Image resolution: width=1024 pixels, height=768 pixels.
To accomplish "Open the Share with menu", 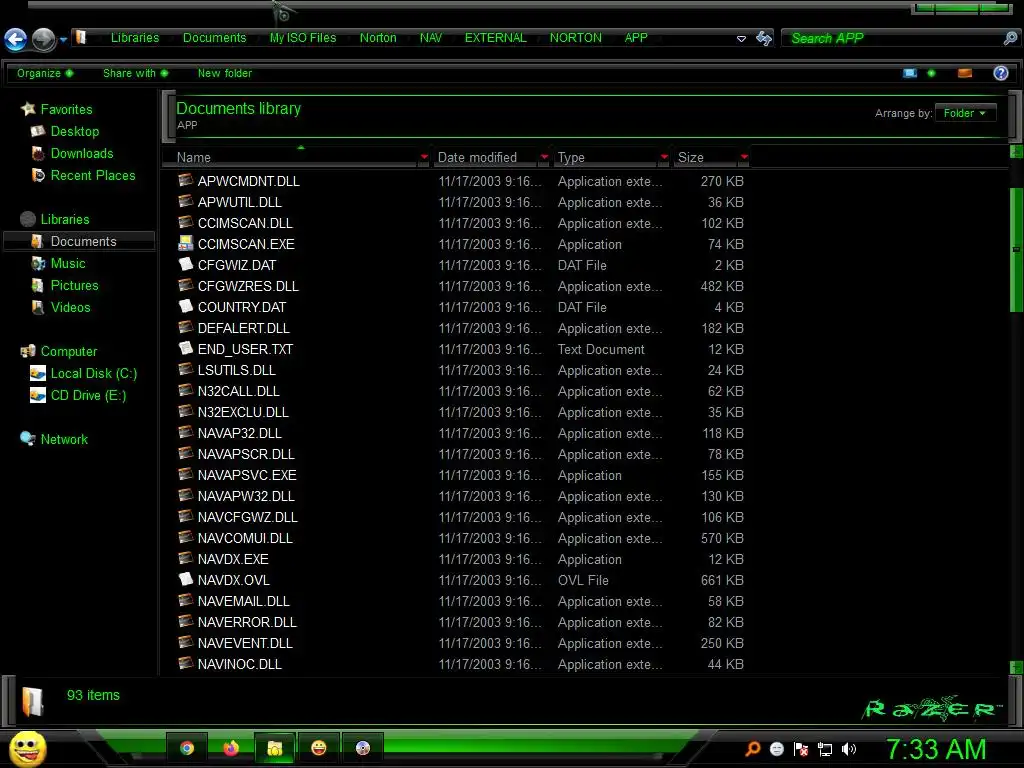I will [135, 73].
